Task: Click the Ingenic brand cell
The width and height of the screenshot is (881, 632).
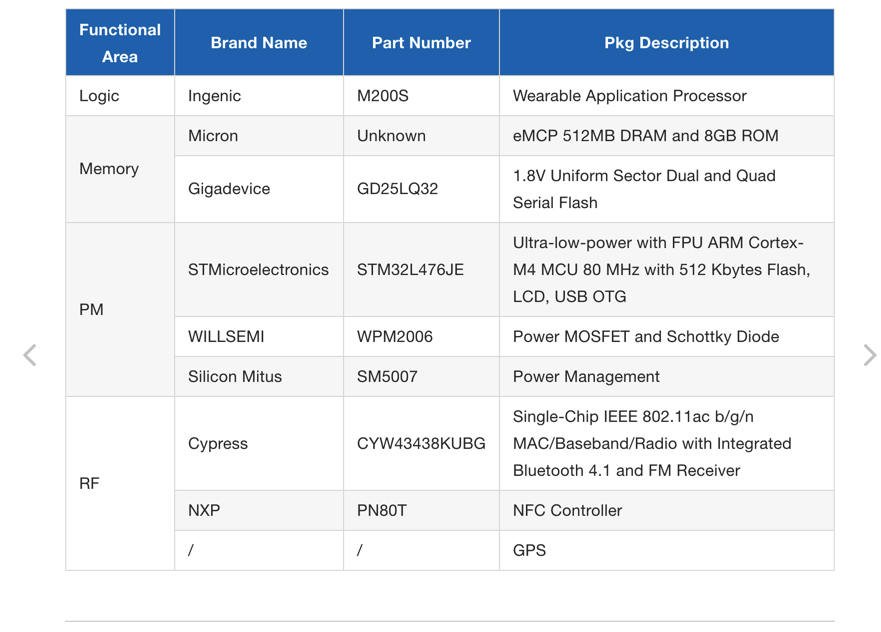Action: pos(214,96)
